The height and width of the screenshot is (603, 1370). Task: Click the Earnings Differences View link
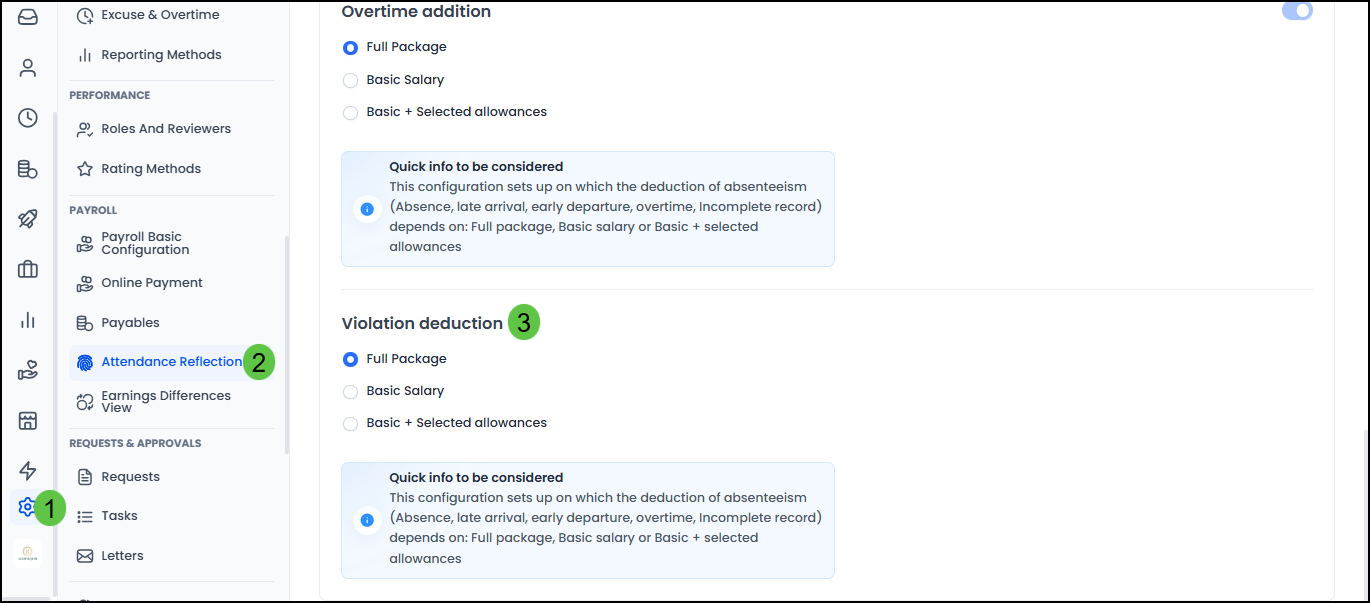click(x=165, y=401)
